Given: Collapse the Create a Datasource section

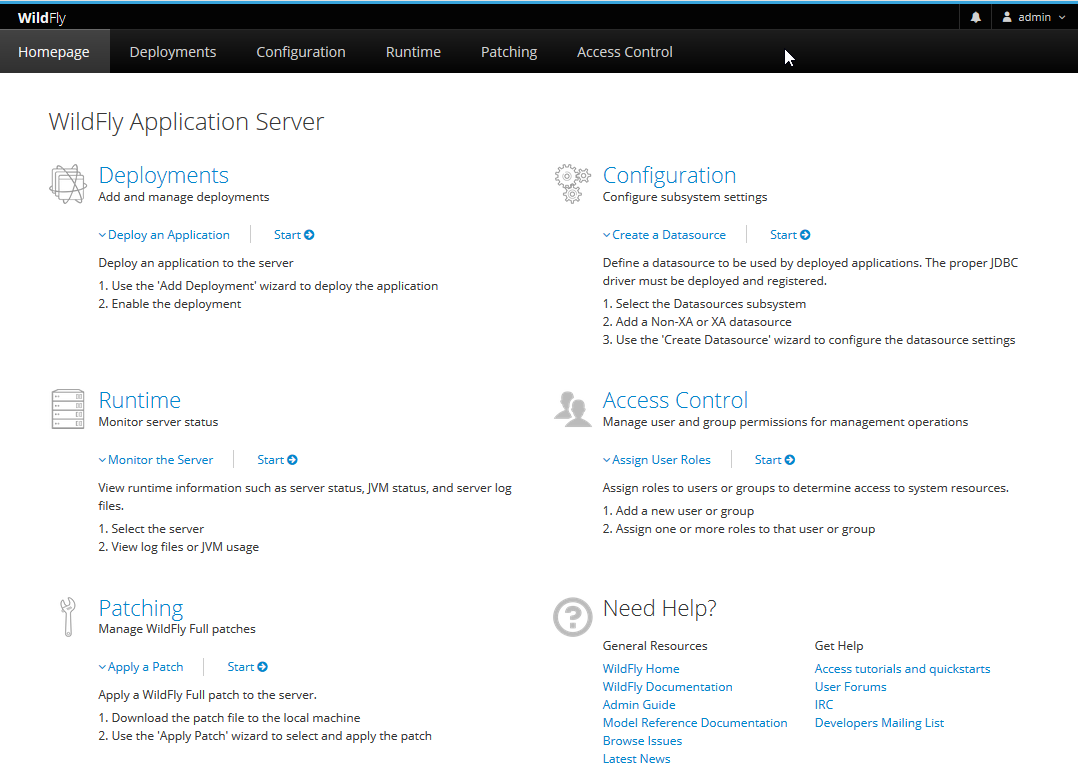Looking at the screenshot, I should click(x=664, y=235).
